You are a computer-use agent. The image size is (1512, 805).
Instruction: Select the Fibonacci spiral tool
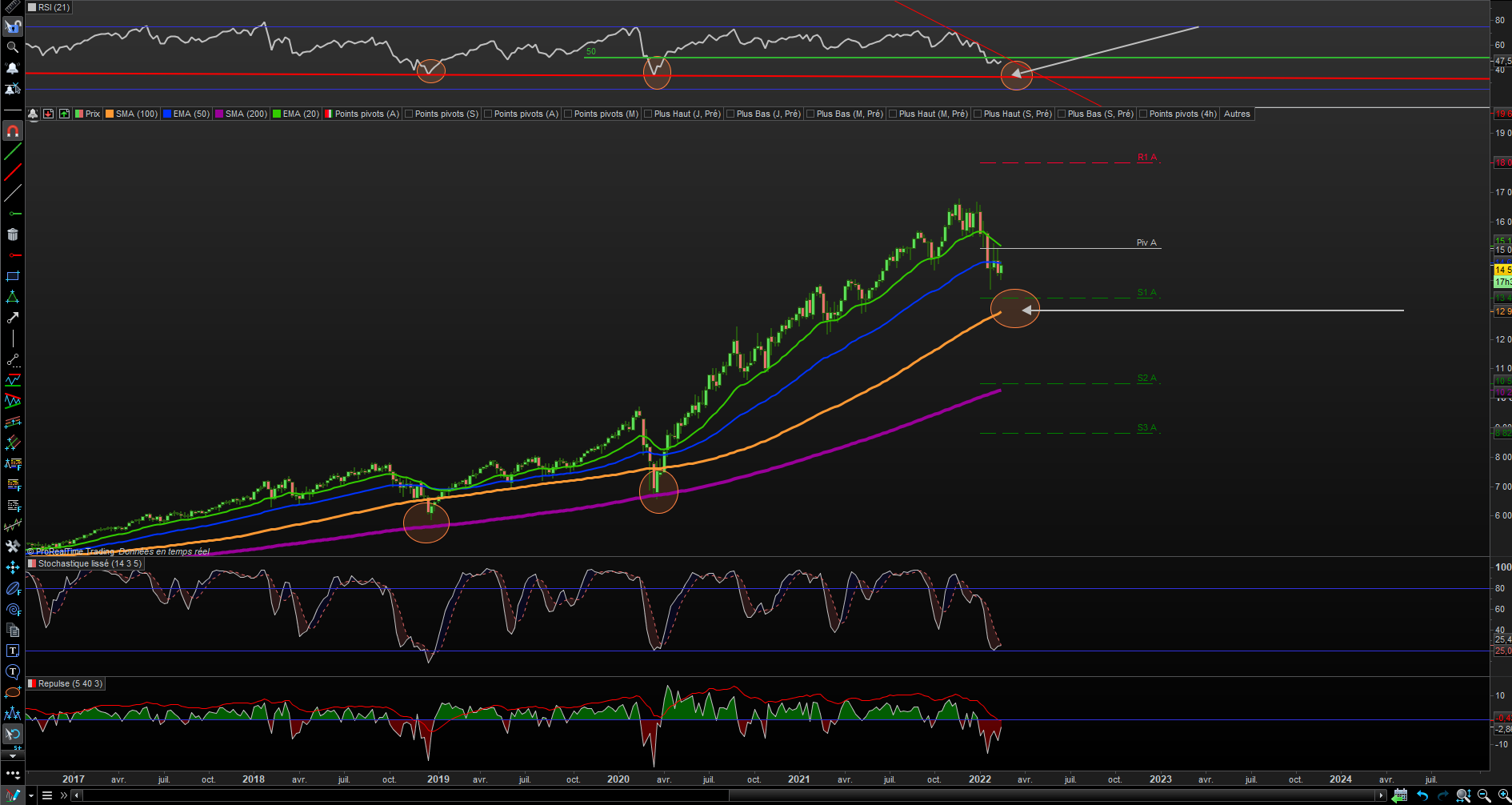[12, 609]
